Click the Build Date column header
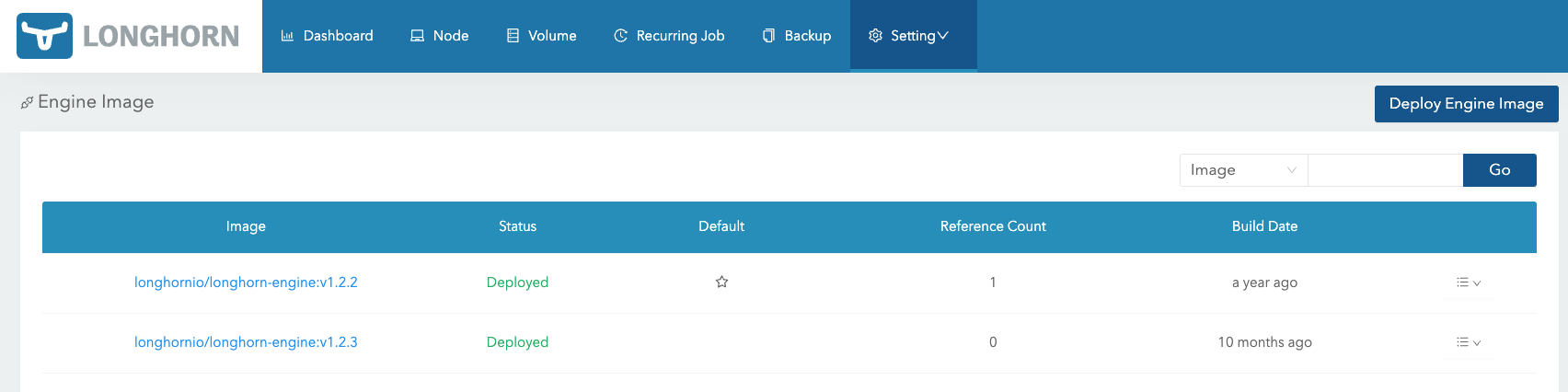 (x=1264, y=226)
